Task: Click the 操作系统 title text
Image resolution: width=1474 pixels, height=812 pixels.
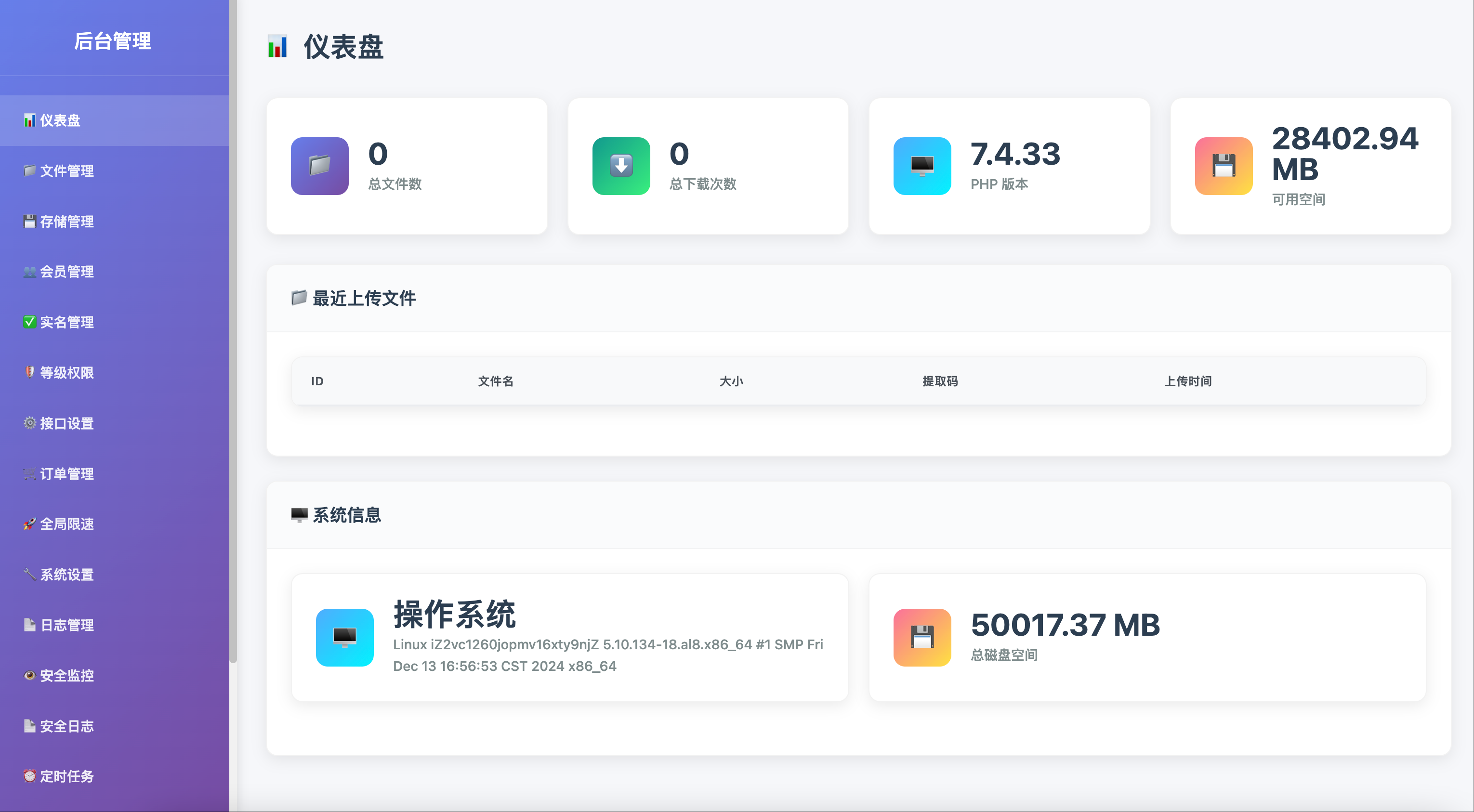Action: click(x=454, y=615)
